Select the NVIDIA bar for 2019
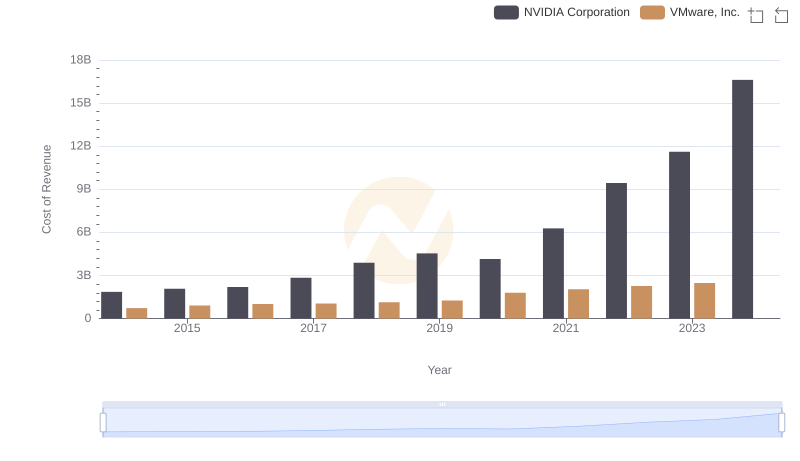The height and width of the screenshot is (461, 800). coord(427,286)
